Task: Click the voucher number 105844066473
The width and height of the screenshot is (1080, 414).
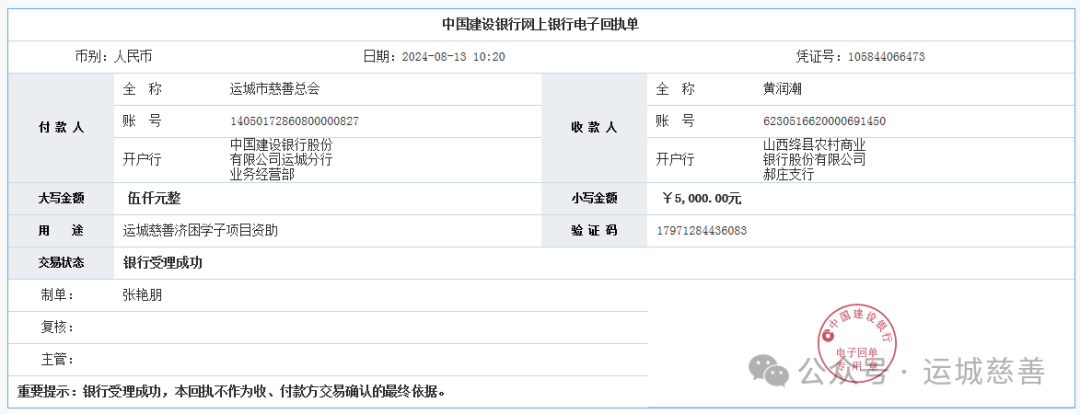Action: point(886,57)
